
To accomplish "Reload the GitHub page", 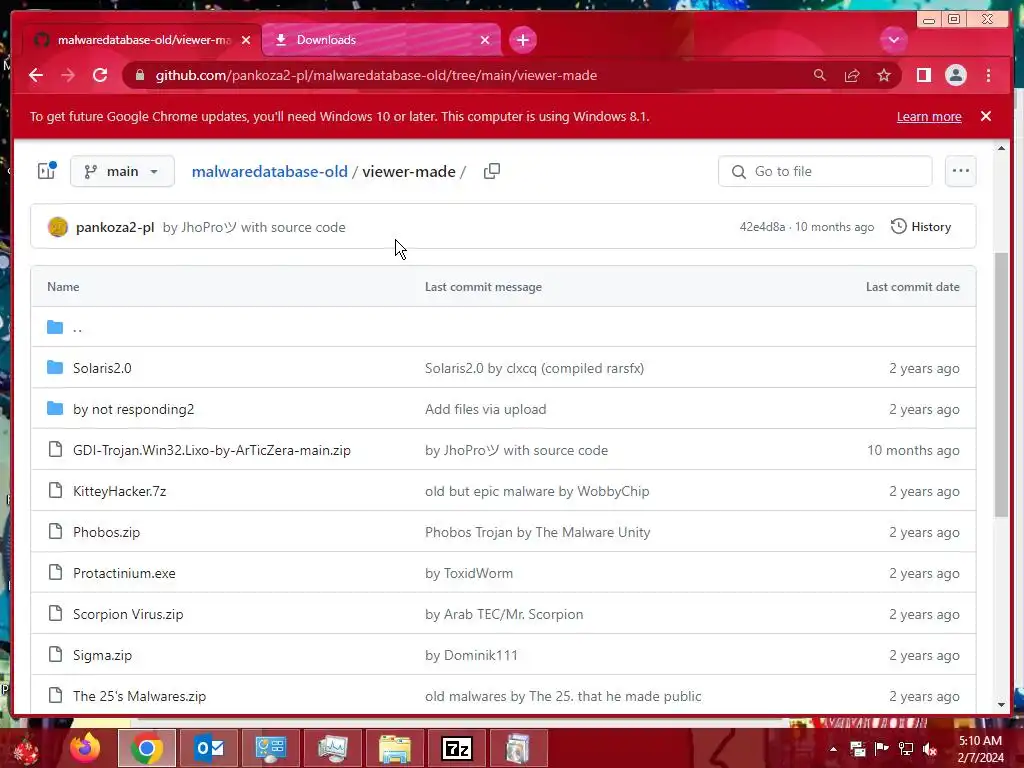I will click(x=100, y=75).
